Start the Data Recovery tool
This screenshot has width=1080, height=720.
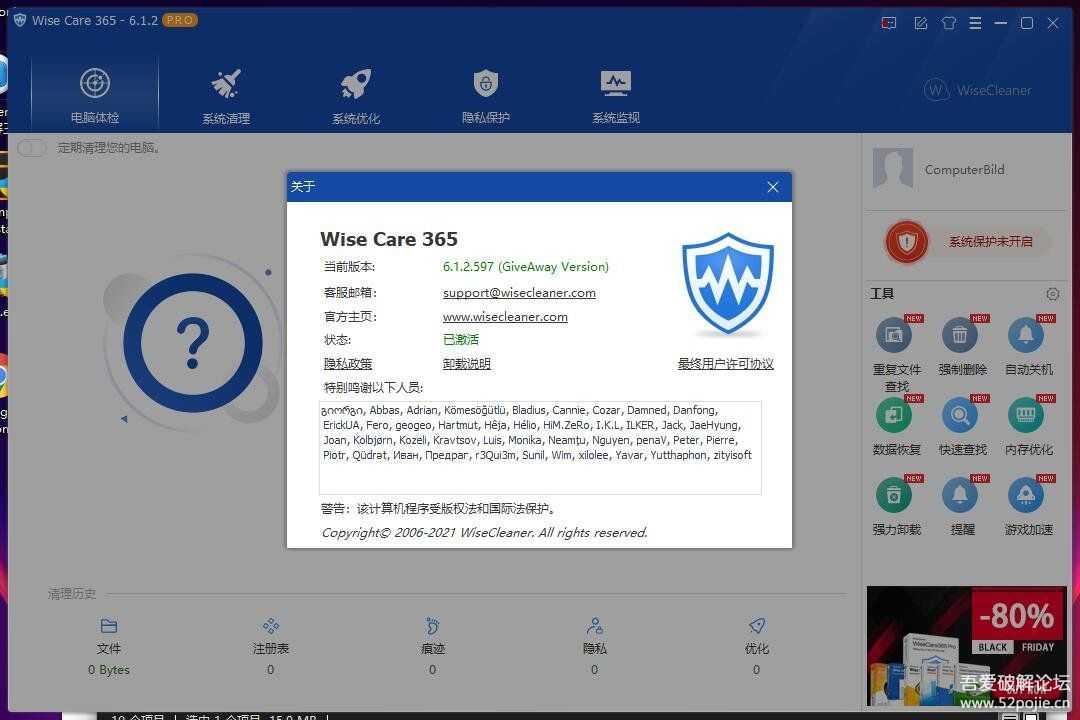click(894, 414)
